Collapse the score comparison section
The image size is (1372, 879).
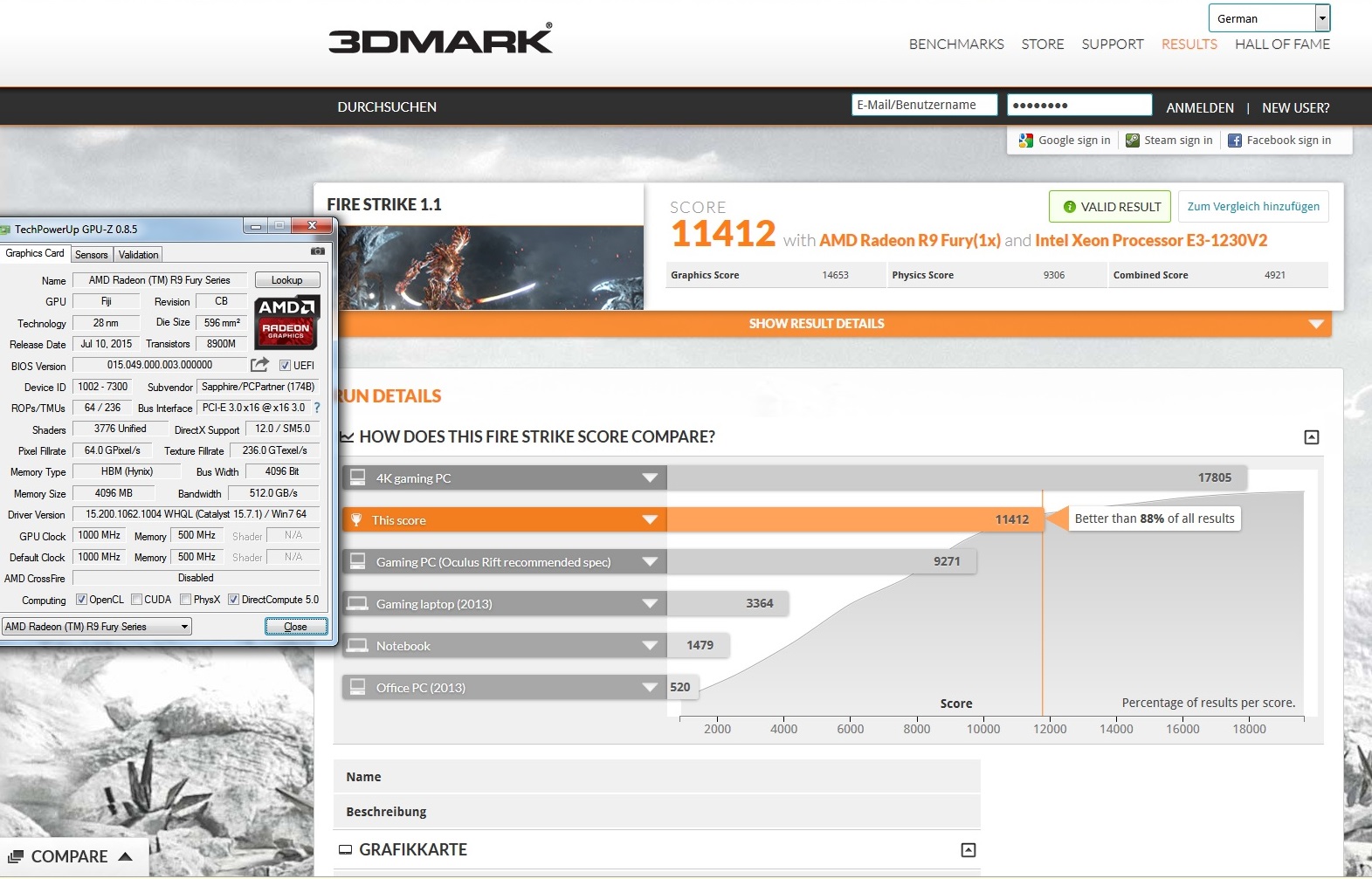1312,437
